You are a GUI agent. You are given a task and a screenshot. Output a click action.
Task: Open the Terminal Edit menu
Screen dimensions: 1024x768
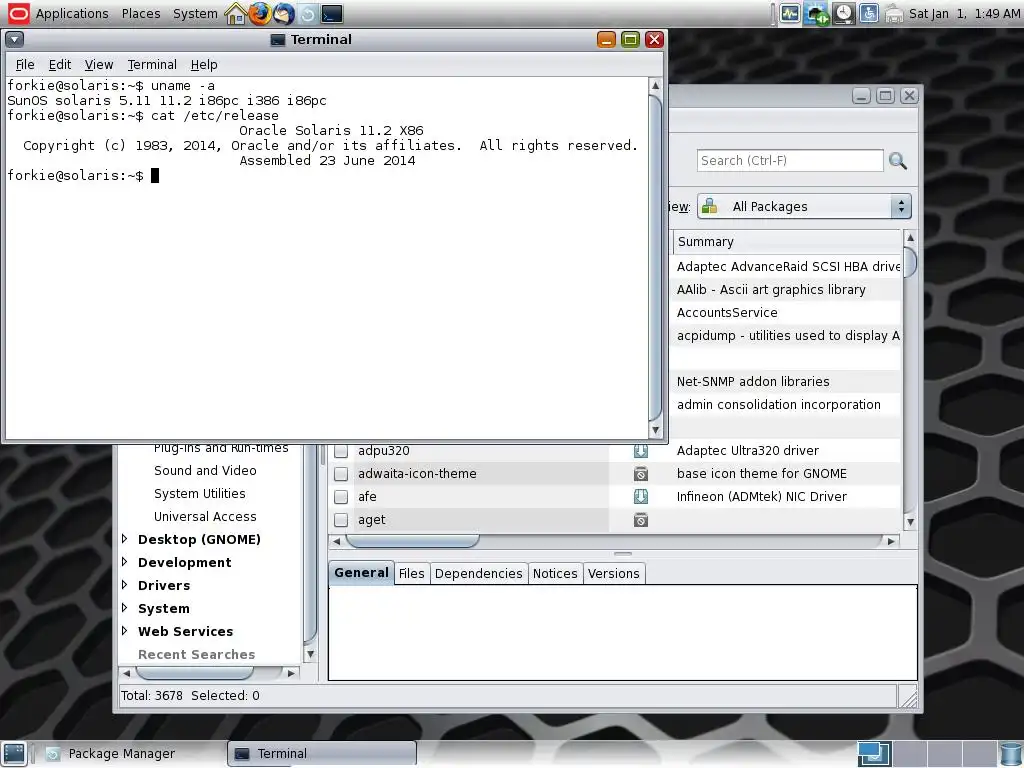59,65
